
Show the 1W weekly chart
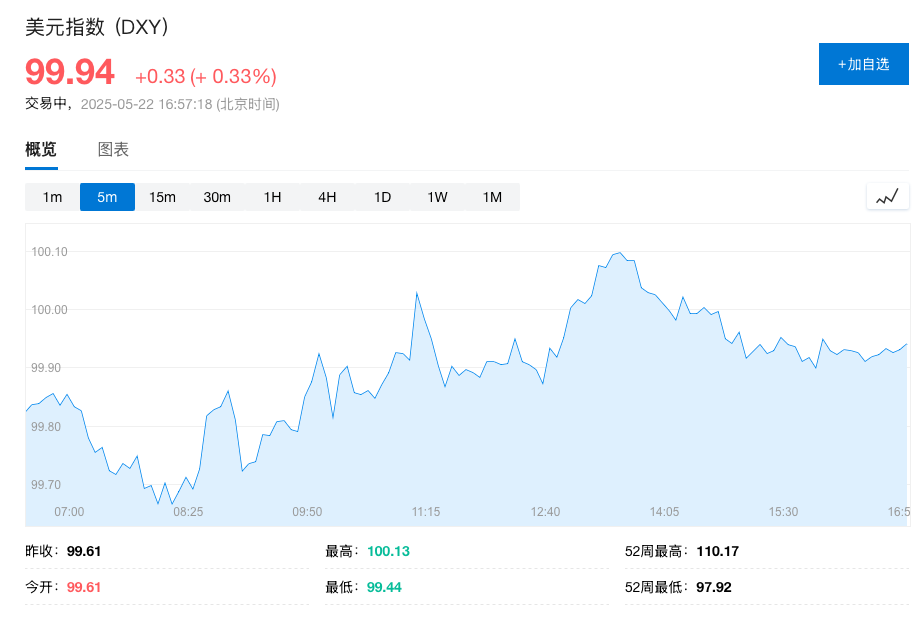point(437,197)
